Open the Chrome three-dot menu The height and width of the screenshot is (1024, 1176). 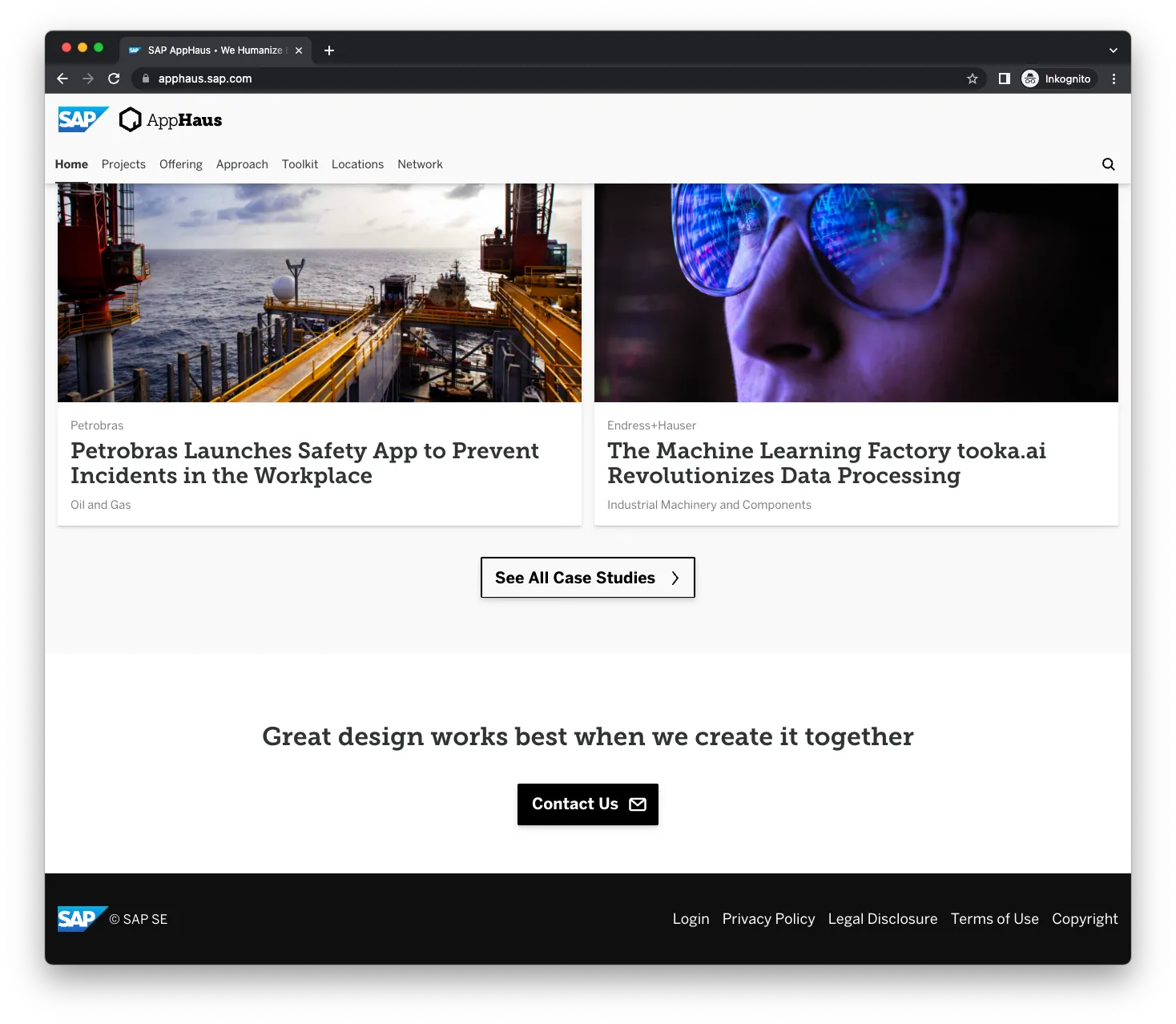click(x=1114, y=79)
